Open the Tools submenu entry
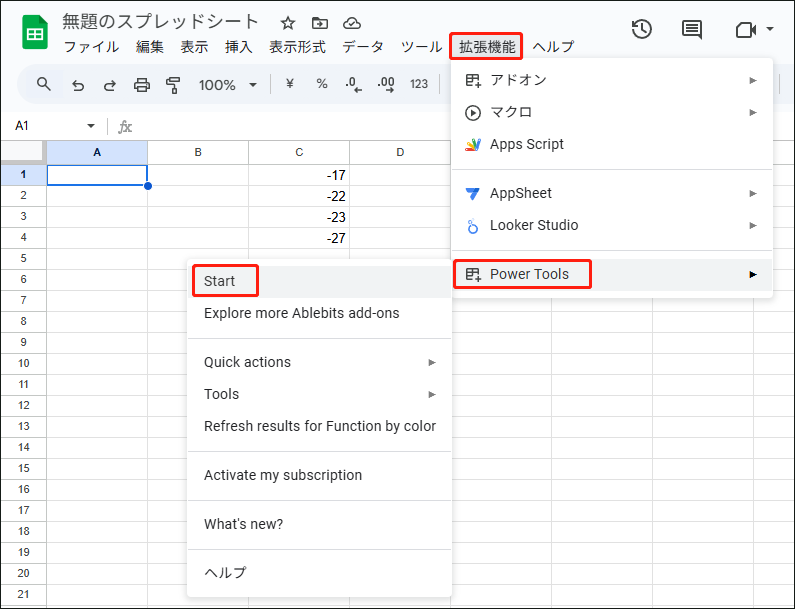 pyautogui.click(x=319, y=394)
